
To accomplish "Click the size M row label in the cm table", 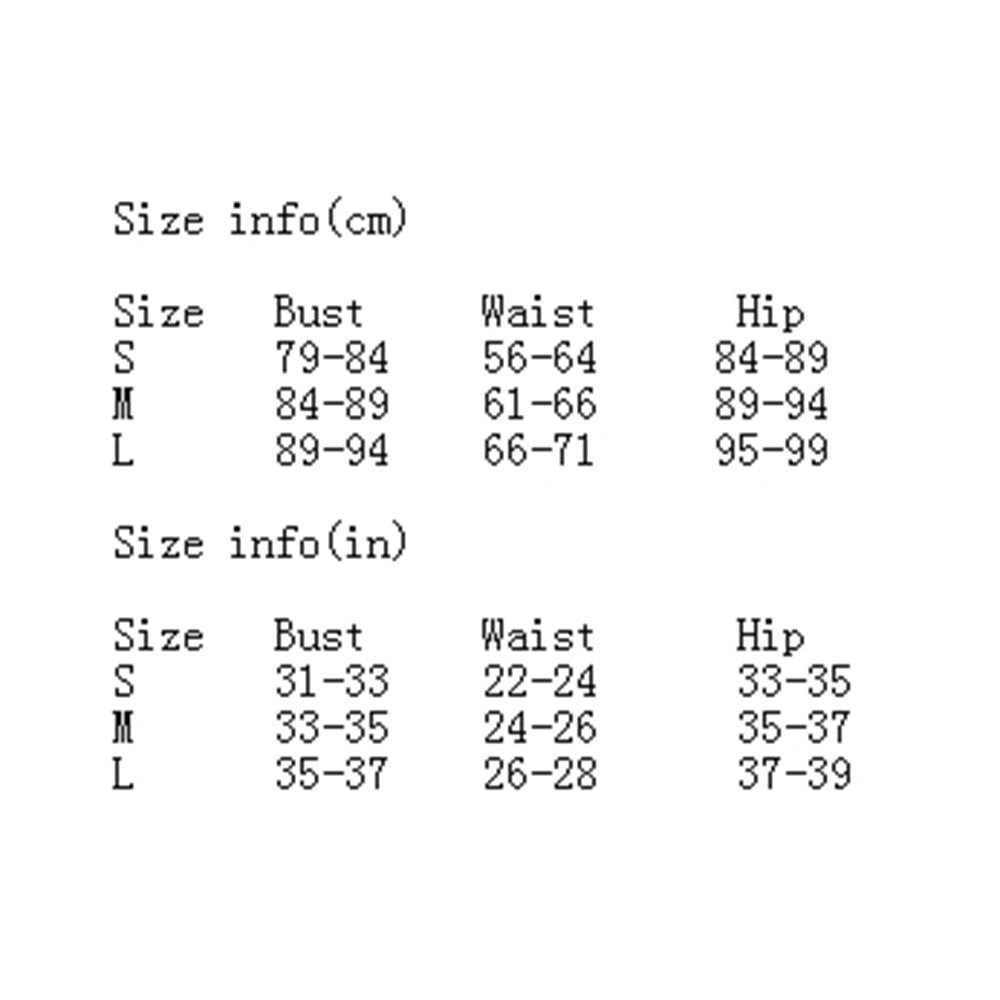I will point(124,404).
